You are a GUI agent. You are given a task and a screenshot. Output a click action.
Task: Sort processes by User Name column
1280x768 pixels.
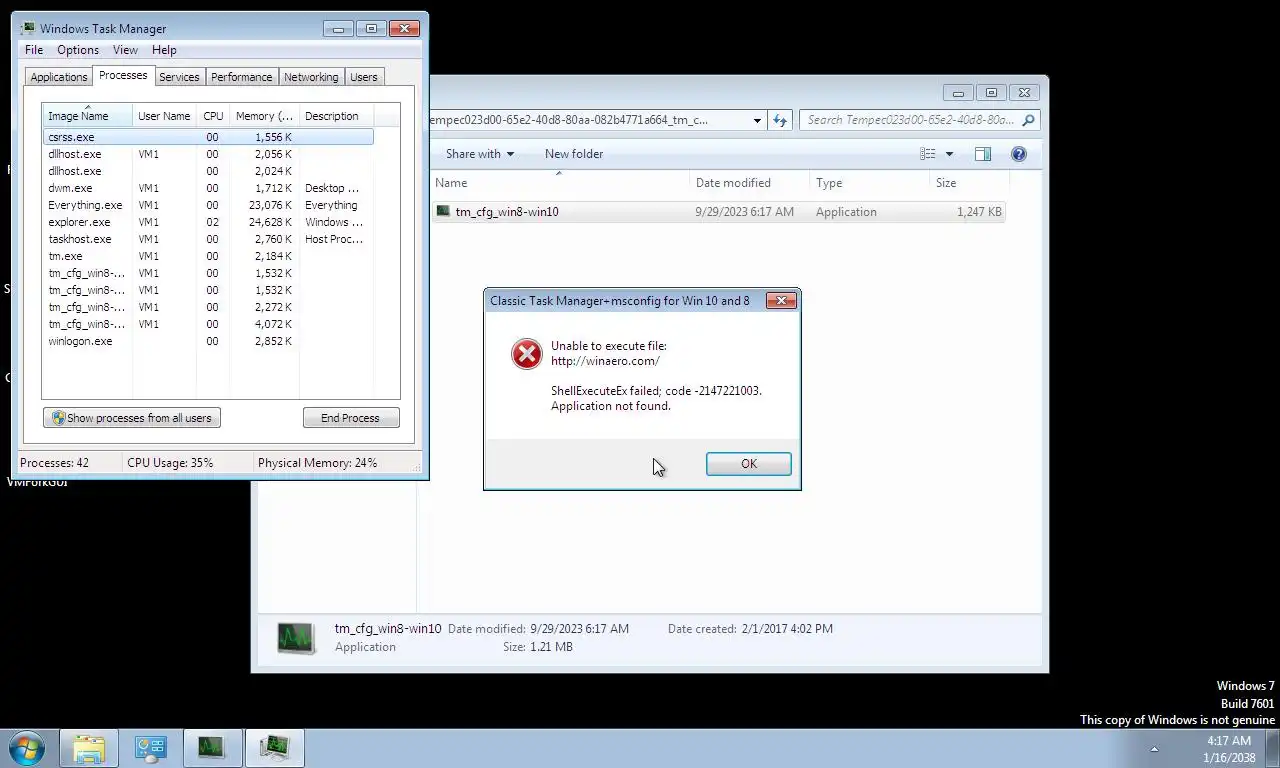[x=164, y=116]
